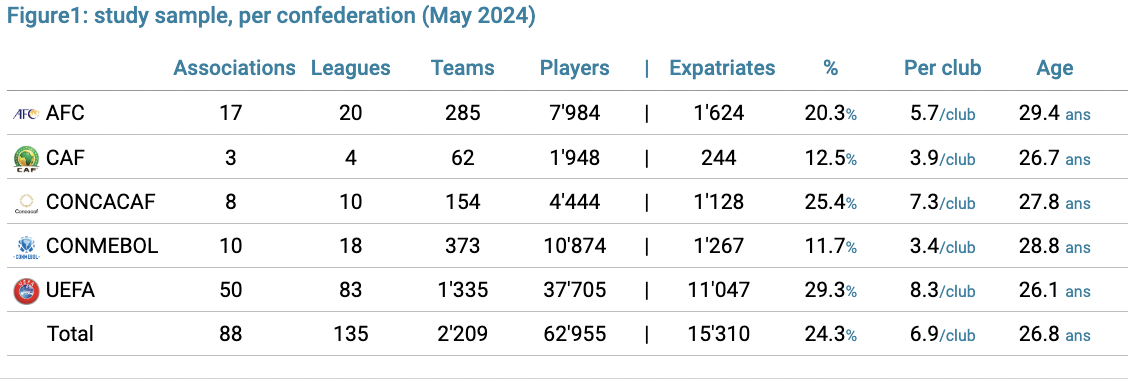Click the UEFA confederation logo
The width and height of the screenshot is (1128, 390).
27,291
